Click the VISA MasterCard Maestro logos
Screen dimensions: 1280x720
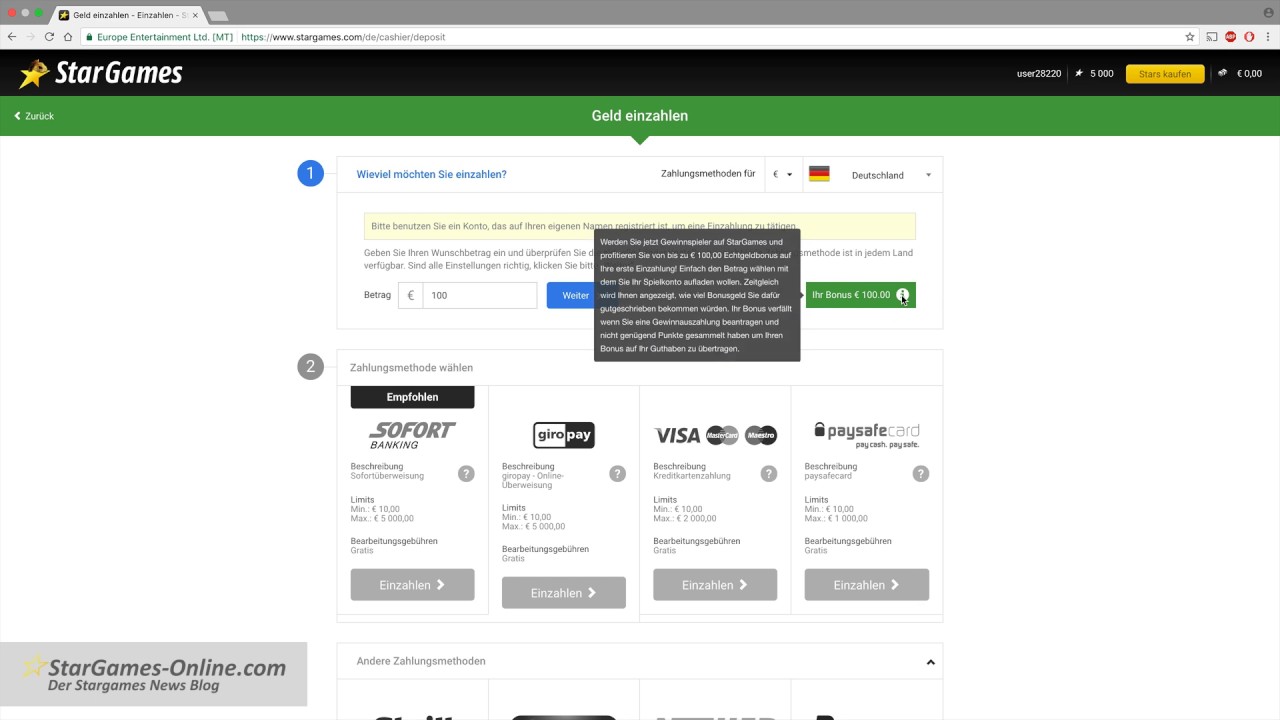tap(715, 435)
